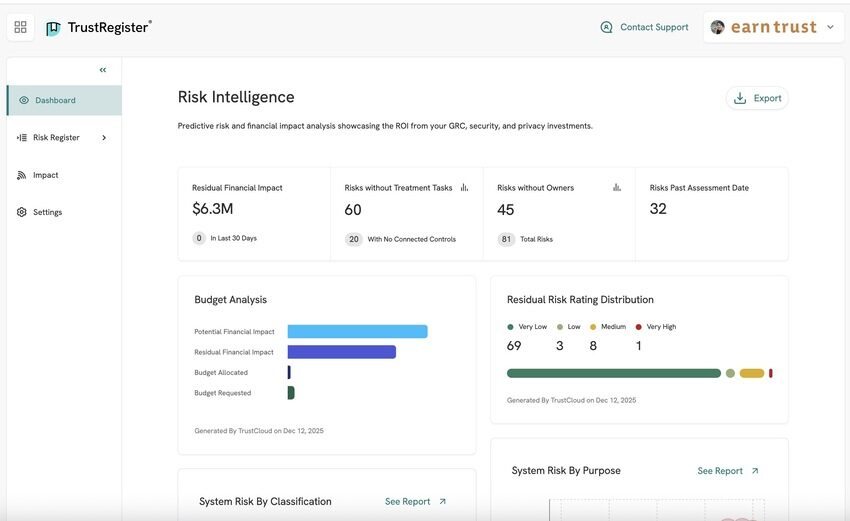The image size is (850, 521).
Task: Click the $6.3M residual impact value
Action: click(x=212, y=209)
